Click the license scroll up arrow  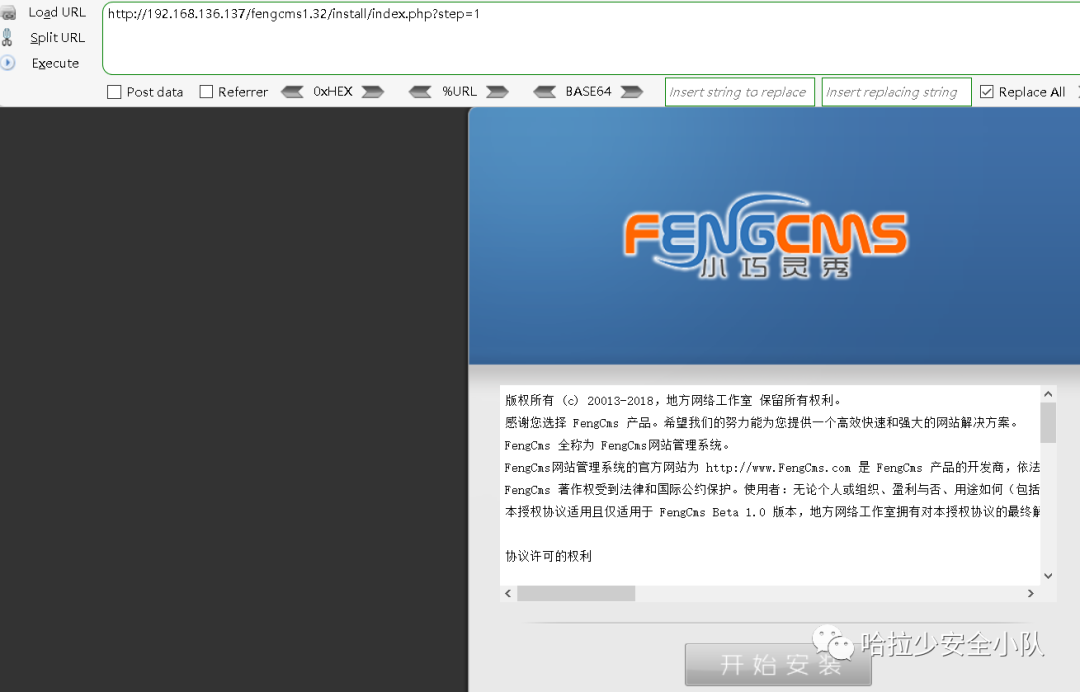point(1048,395)
